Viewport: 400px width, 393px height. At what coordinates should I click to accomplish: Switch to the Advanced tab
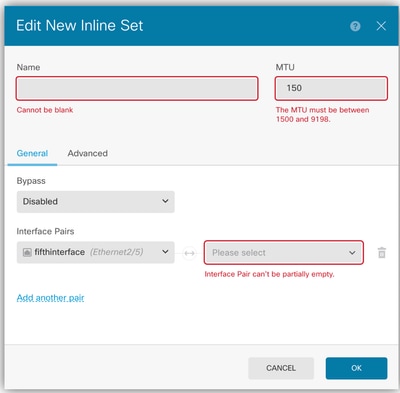88,153
